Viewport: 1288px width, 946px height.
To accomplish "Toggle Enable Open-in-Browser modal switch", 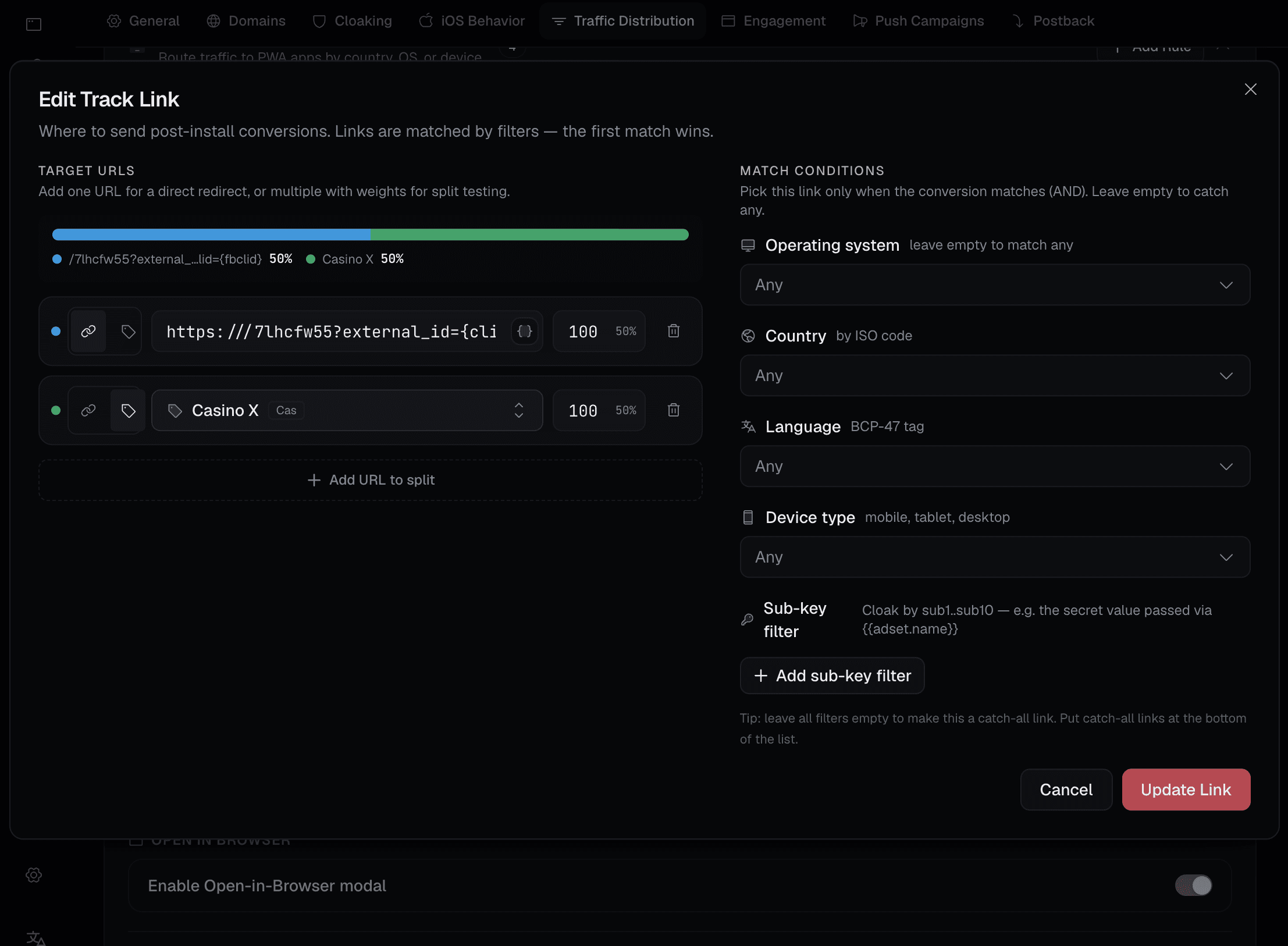I will pyautogui.click(x=1193, y=885).
